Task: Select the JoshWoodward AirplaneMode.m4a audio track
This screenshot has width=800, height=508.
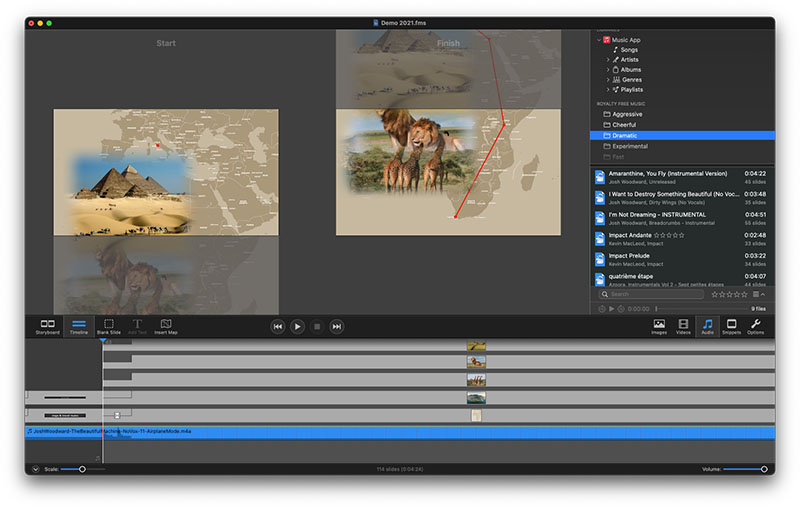Action: coord(400,433)
